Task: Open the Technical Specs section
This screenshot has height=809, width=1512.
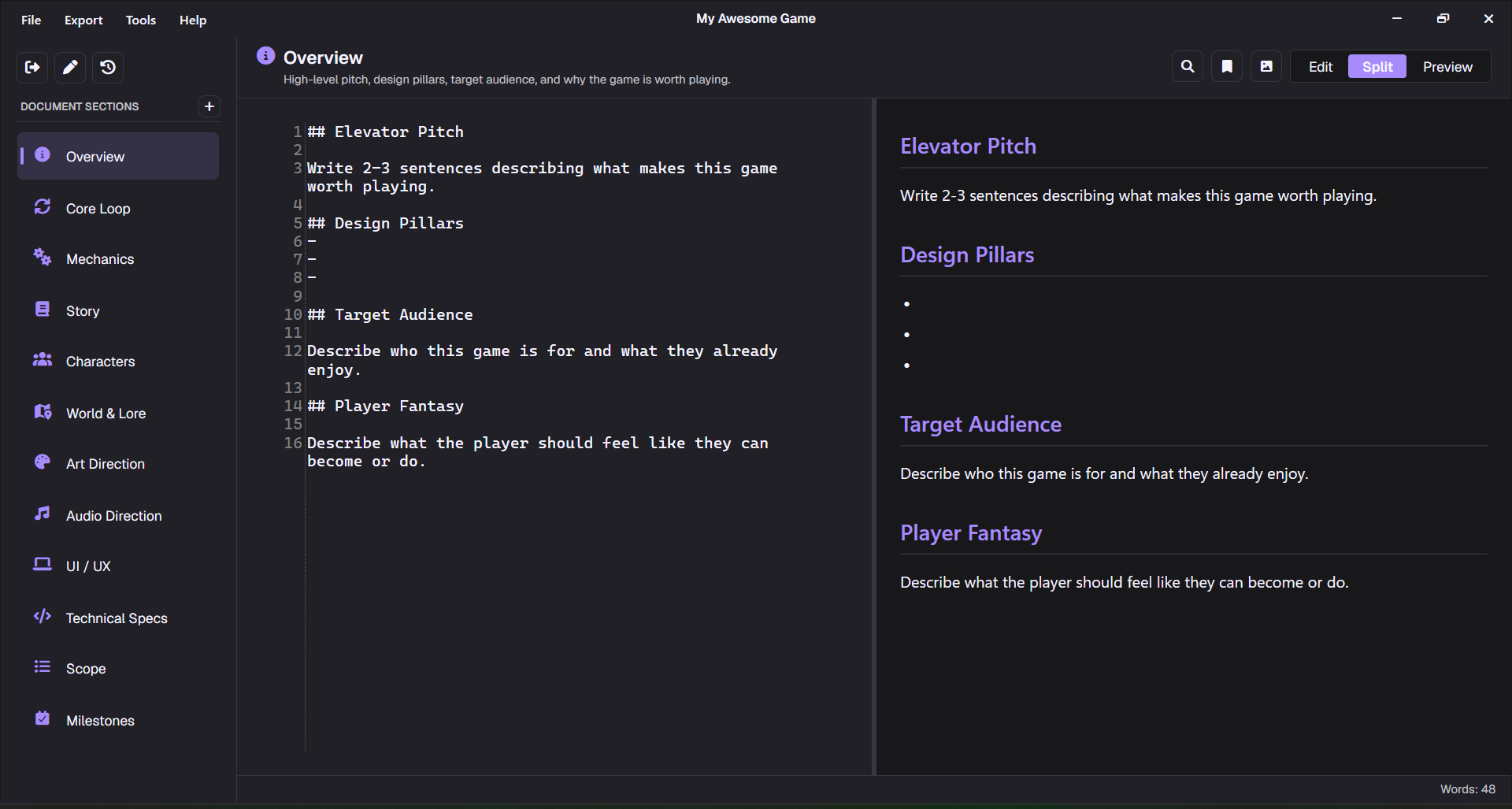Action: tap(118, 618)
